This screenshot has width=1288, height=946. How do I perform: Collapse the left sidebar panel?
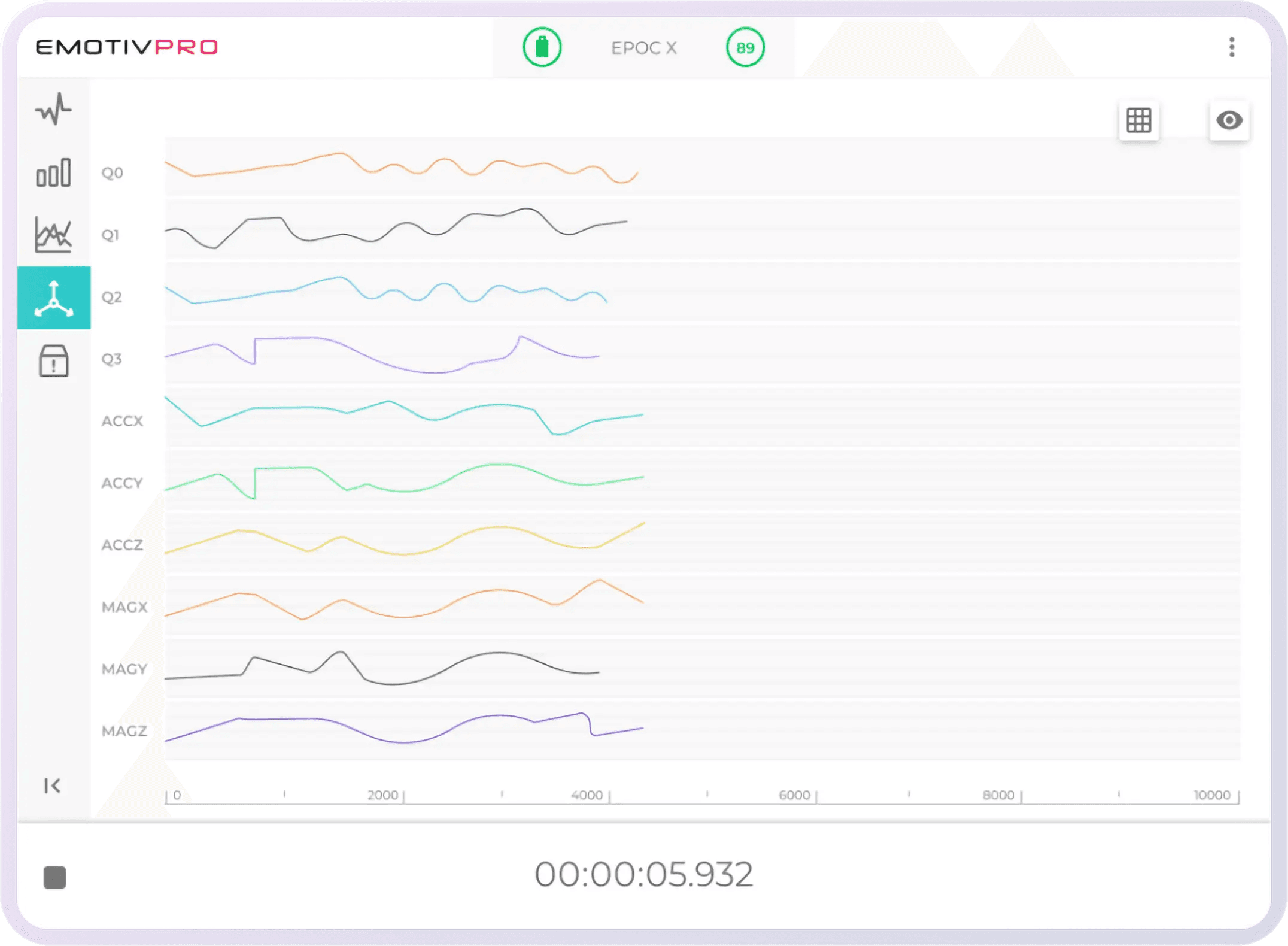click(53, 786)
